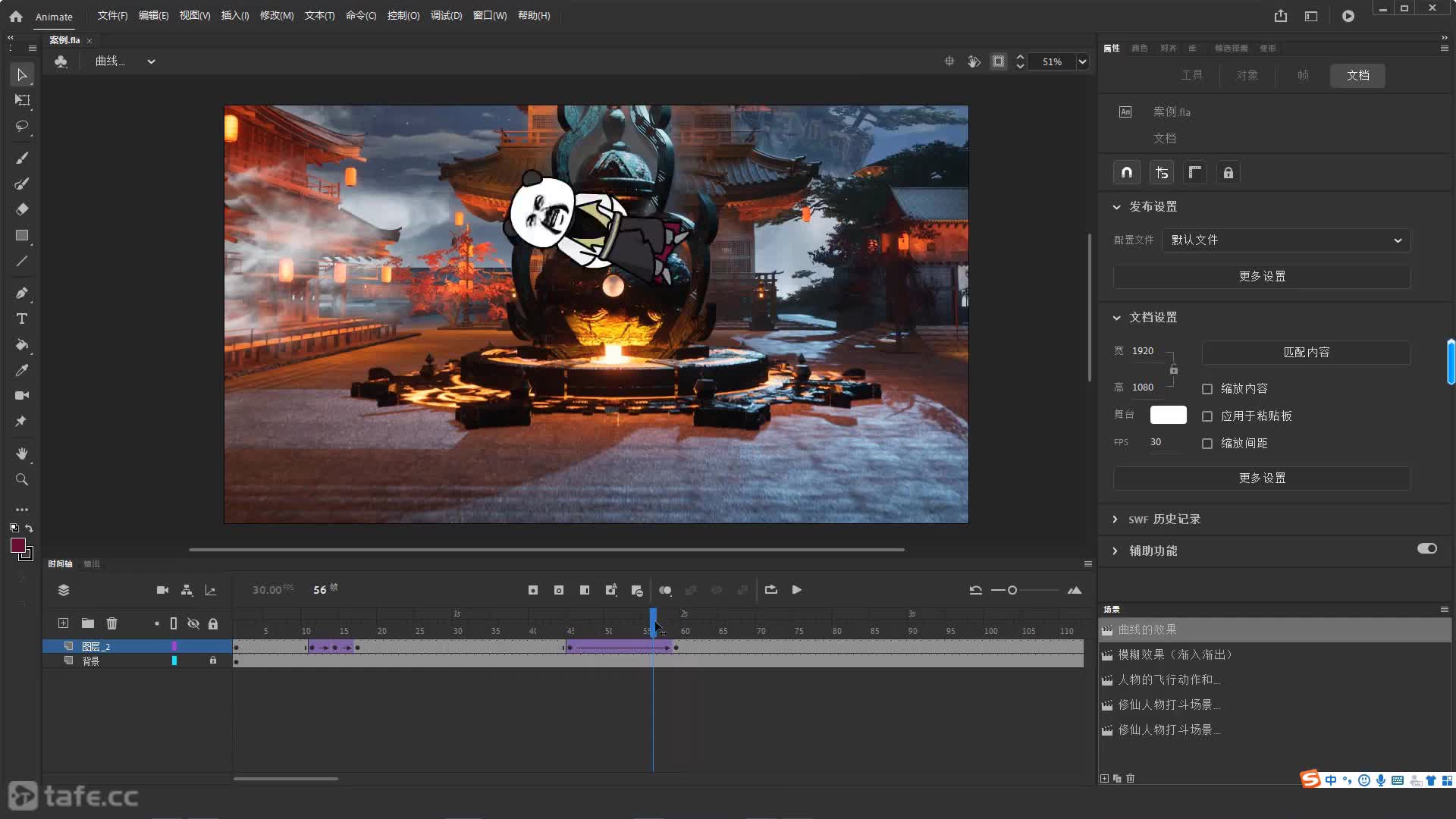
Task: Select the Eyedropper tool
Action: tap(22, 370)
